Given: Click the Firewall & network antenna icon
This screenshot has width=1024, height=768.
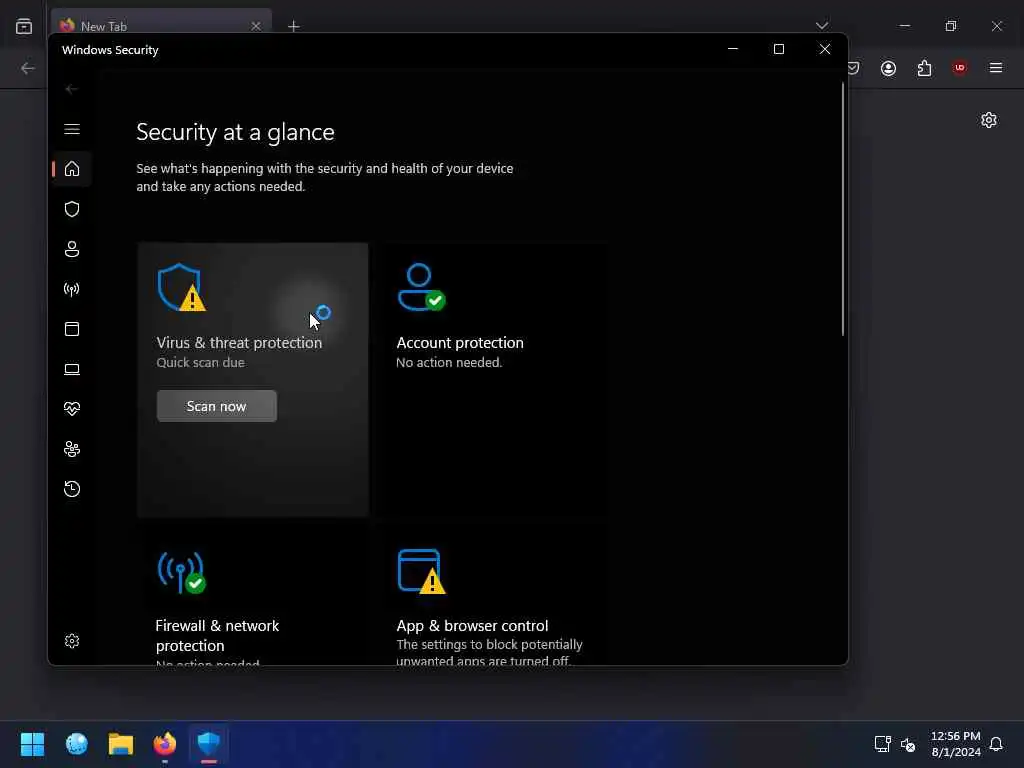Looking at the screenshot, I should 182,573.
